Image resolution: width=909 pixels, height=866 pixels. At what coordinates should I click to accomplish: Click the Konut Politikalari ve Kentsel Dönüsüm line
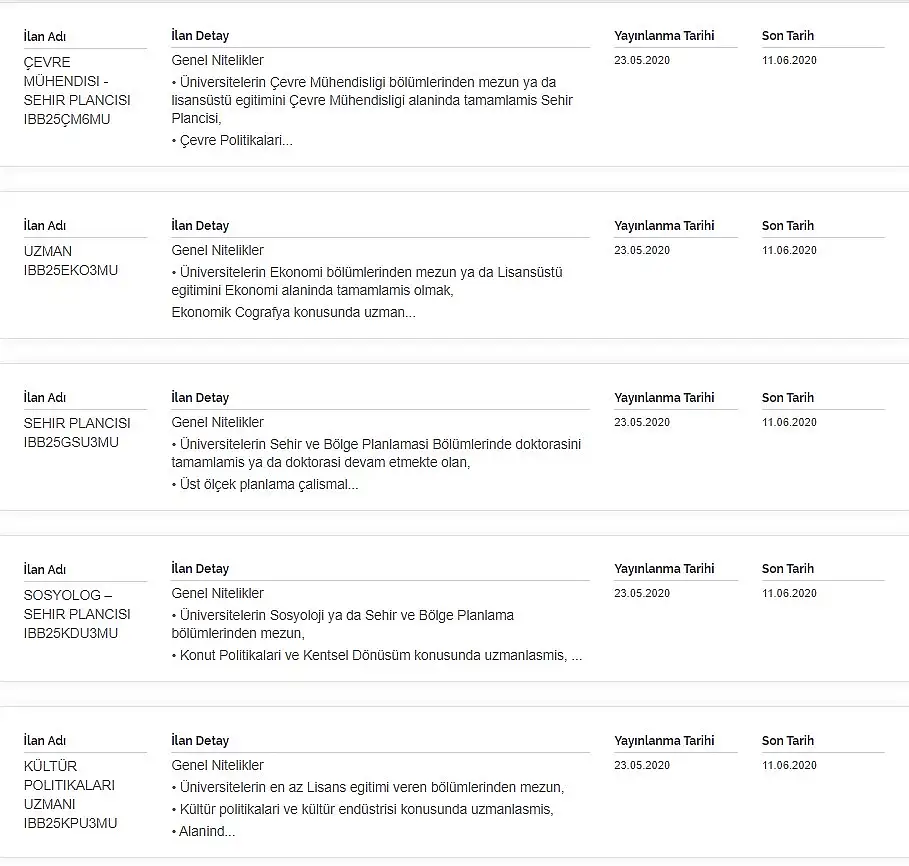[376, 656]
